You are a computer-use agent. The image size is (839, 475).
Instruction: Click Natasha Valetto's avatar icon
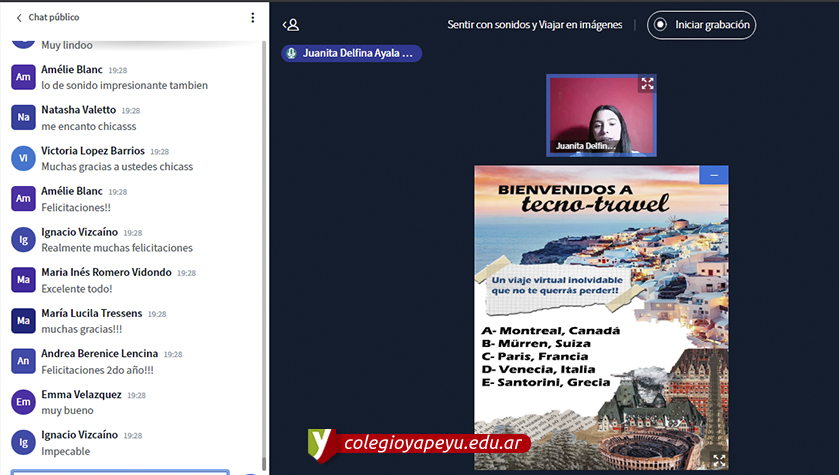(23, 118)
